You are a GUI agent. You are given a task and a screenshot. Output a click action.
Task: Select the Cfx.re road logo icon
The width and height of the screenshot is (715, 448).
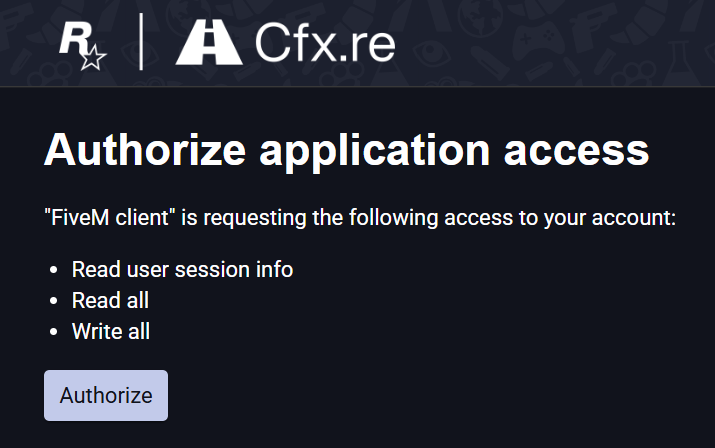[209, 42]
